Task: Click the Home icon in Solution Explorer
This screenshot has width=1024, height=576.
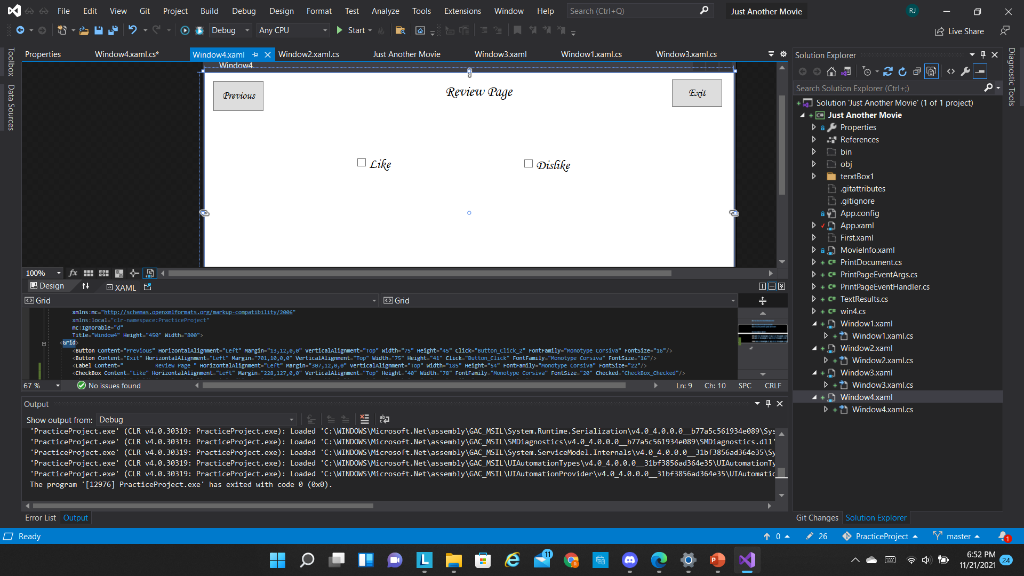Action: [832, 71]
